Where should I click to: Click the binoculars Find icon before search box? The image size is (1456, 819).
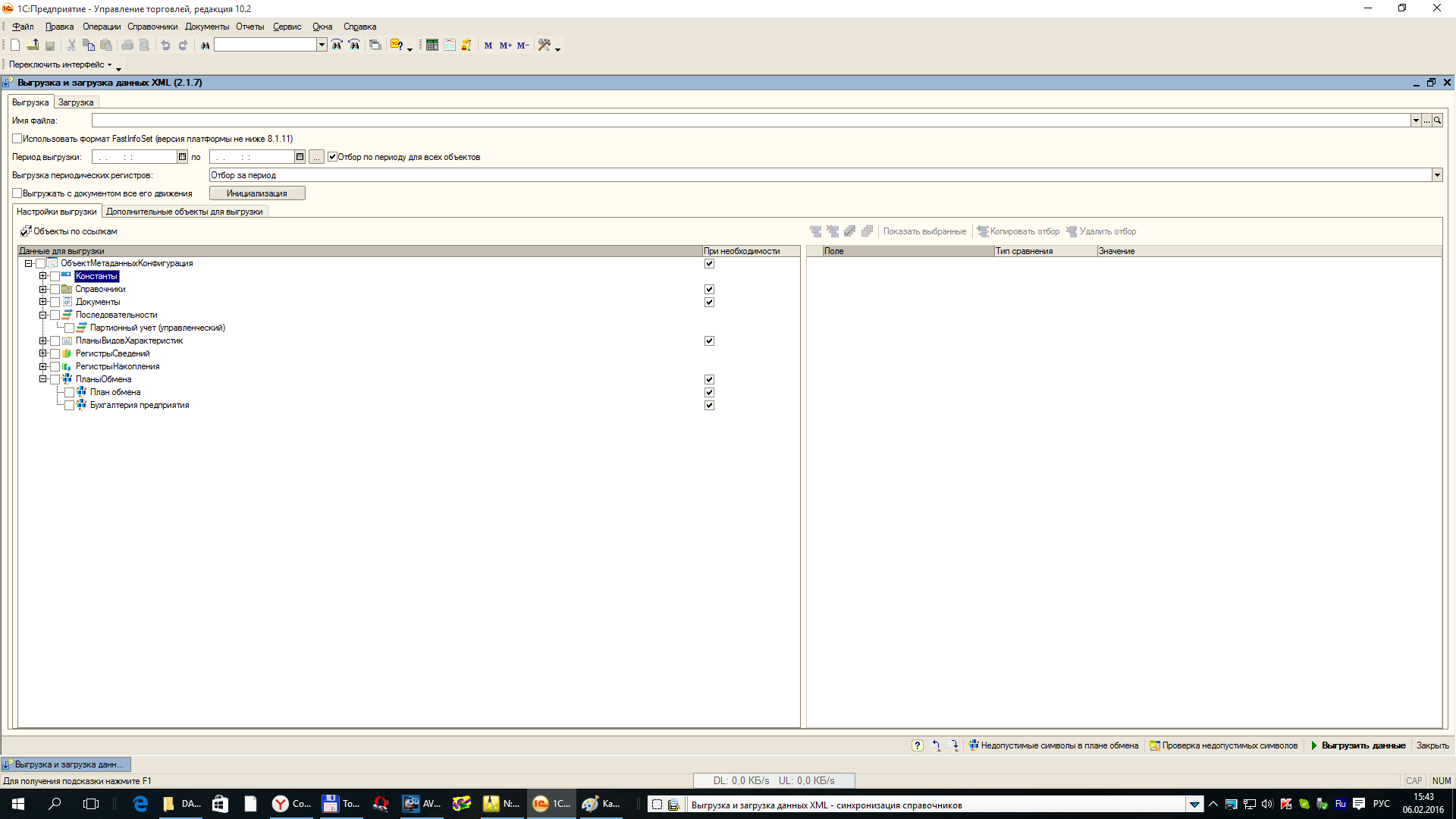coord(205,45)
